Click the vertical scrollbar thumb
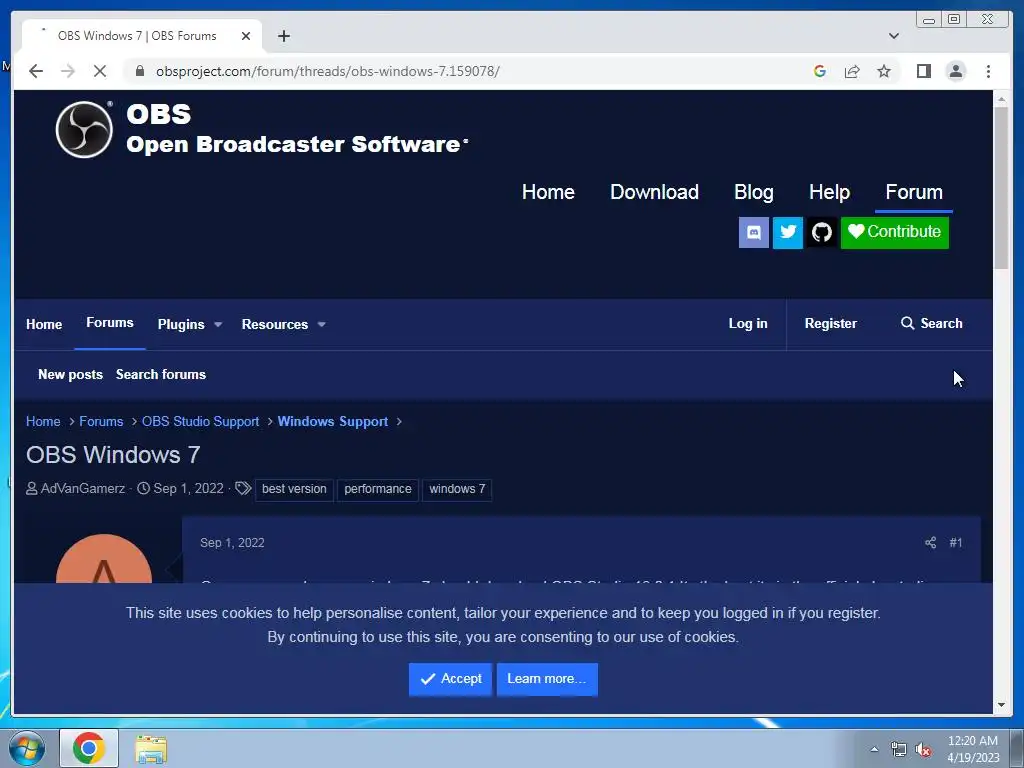 [1002, 188]
